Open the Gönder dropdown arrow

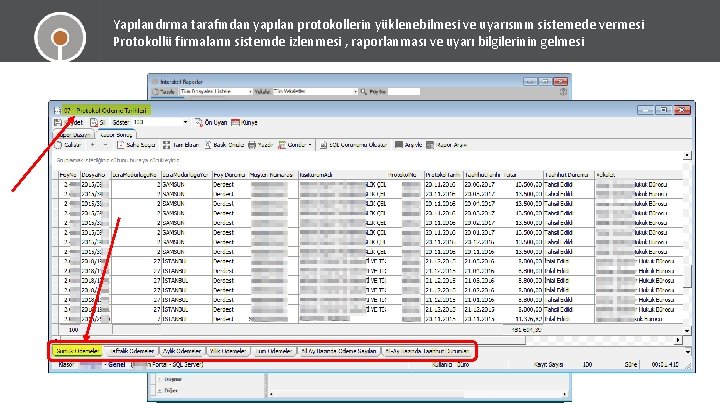coord(310,145)
